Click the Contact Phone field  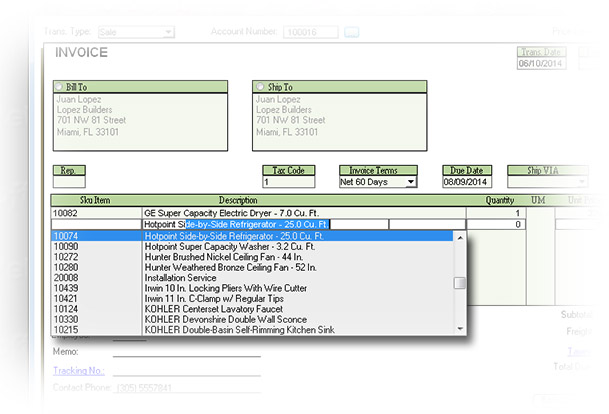(186, 388)
